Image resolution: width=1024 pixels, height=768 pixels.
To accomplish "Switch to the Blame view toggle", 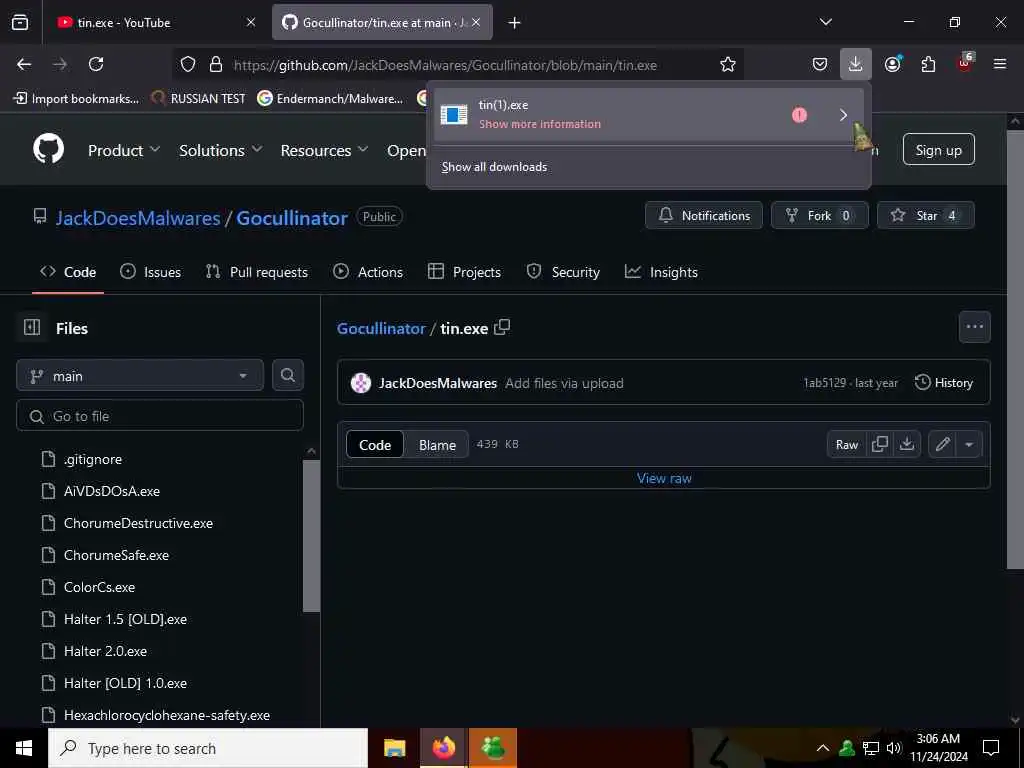I will pos(437,445).
